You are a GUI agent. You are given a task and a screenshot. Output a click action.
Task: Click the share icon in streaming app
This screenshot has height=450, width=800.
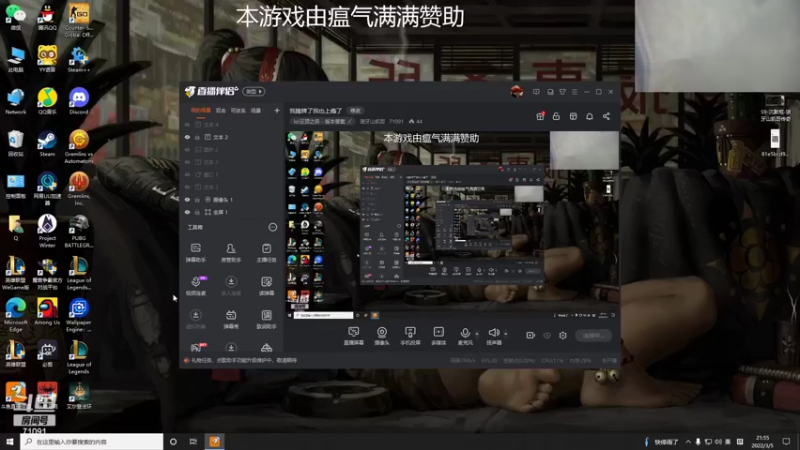click(x=606, y=116)
